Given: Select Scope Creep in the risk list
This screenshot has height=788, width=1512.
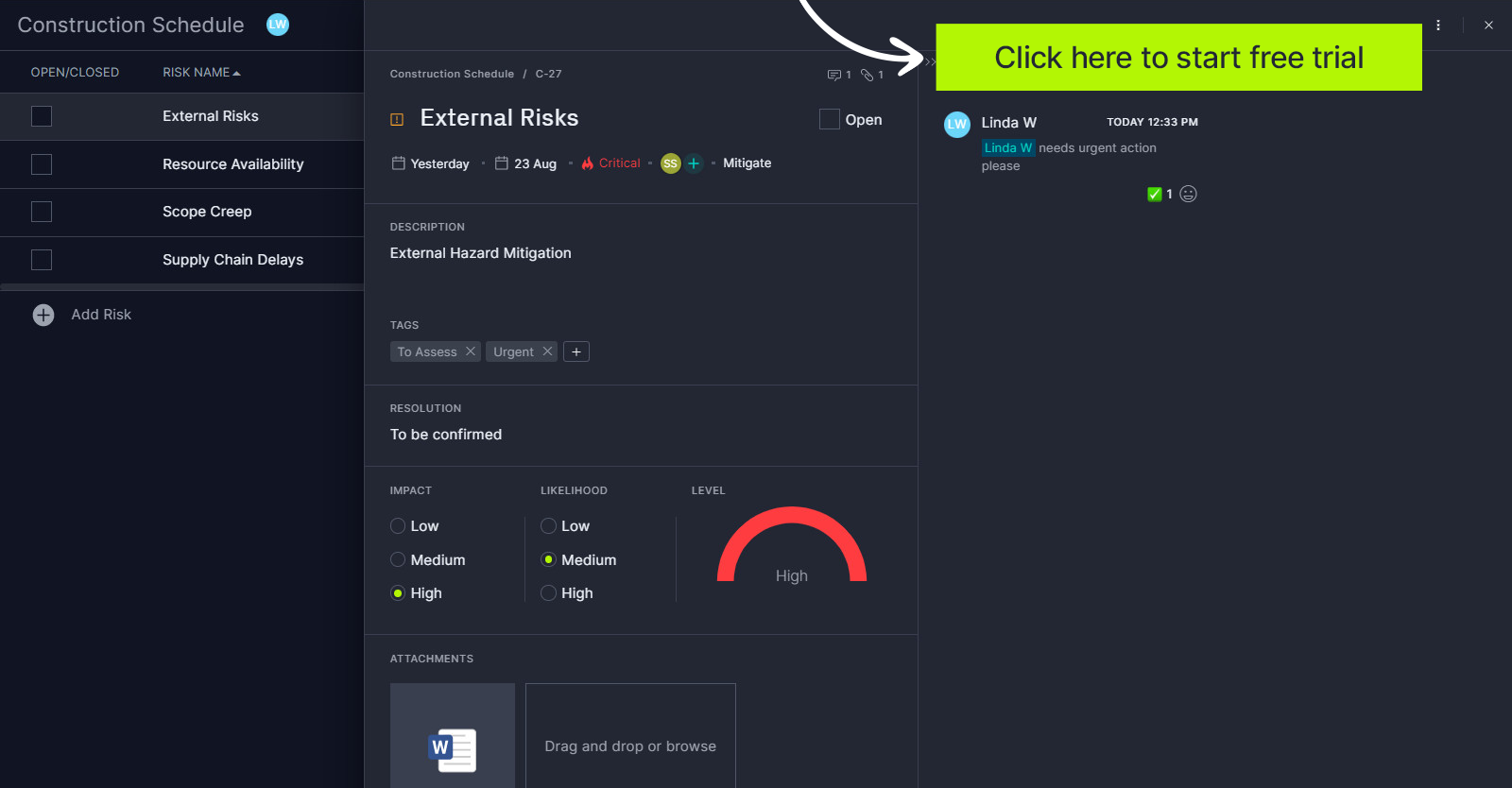Looking at the screenshot, I should (x=207, y=212).
